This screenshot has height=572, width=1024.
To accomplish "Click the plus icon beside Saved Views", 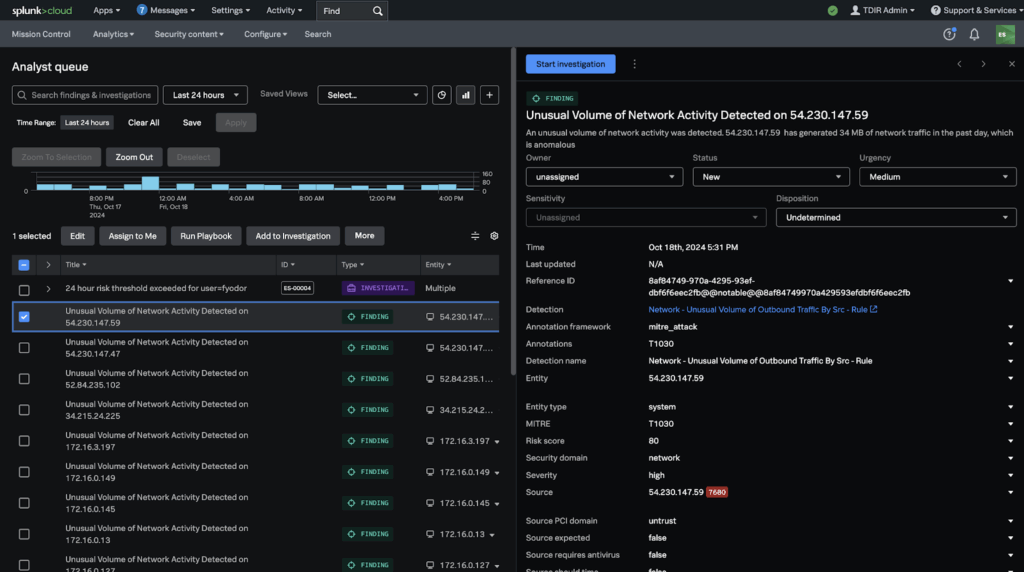I will (x=489, y=95).
